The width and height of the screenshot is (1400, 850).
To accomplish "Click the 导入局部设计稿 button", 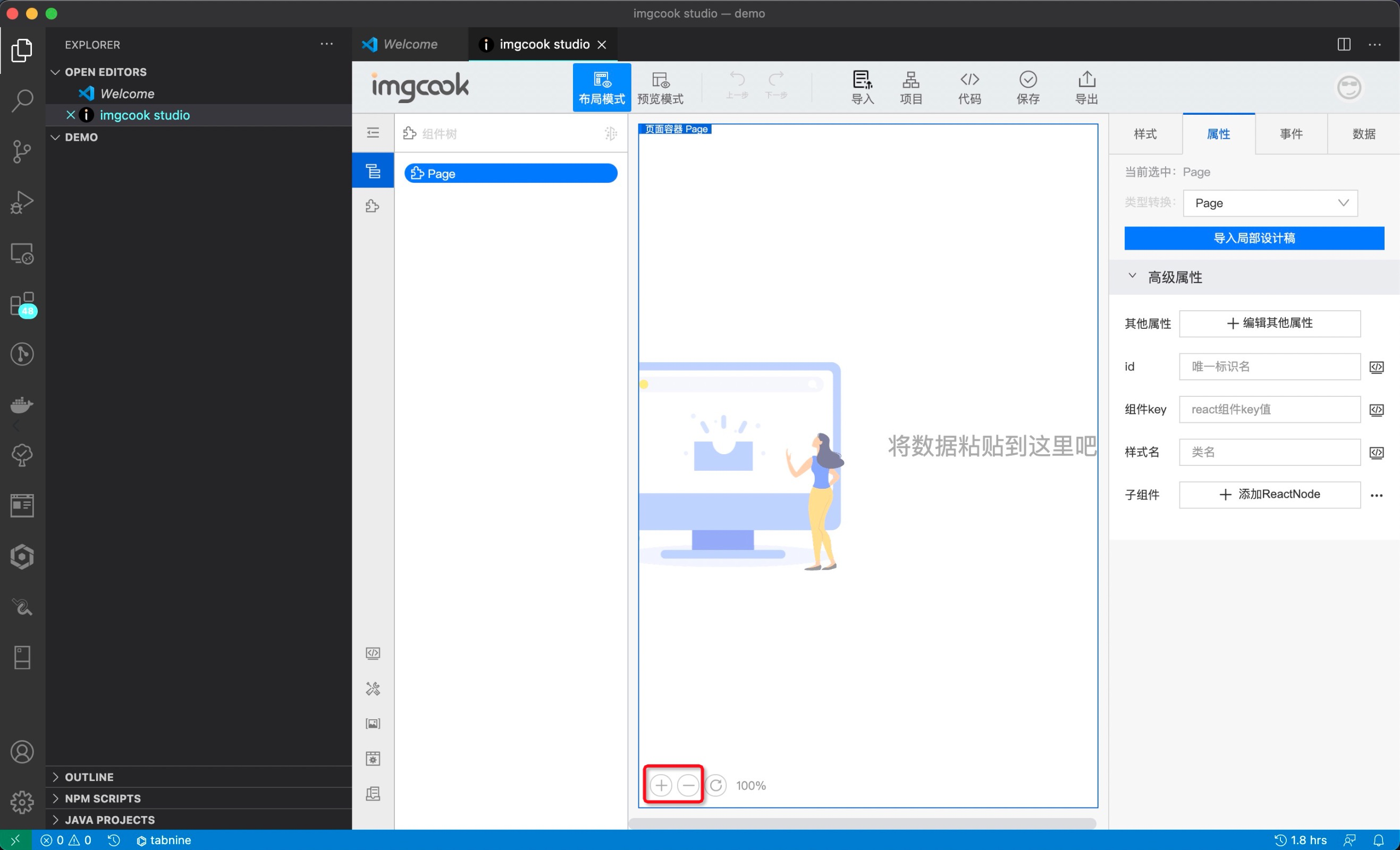I will point(1254,238).
